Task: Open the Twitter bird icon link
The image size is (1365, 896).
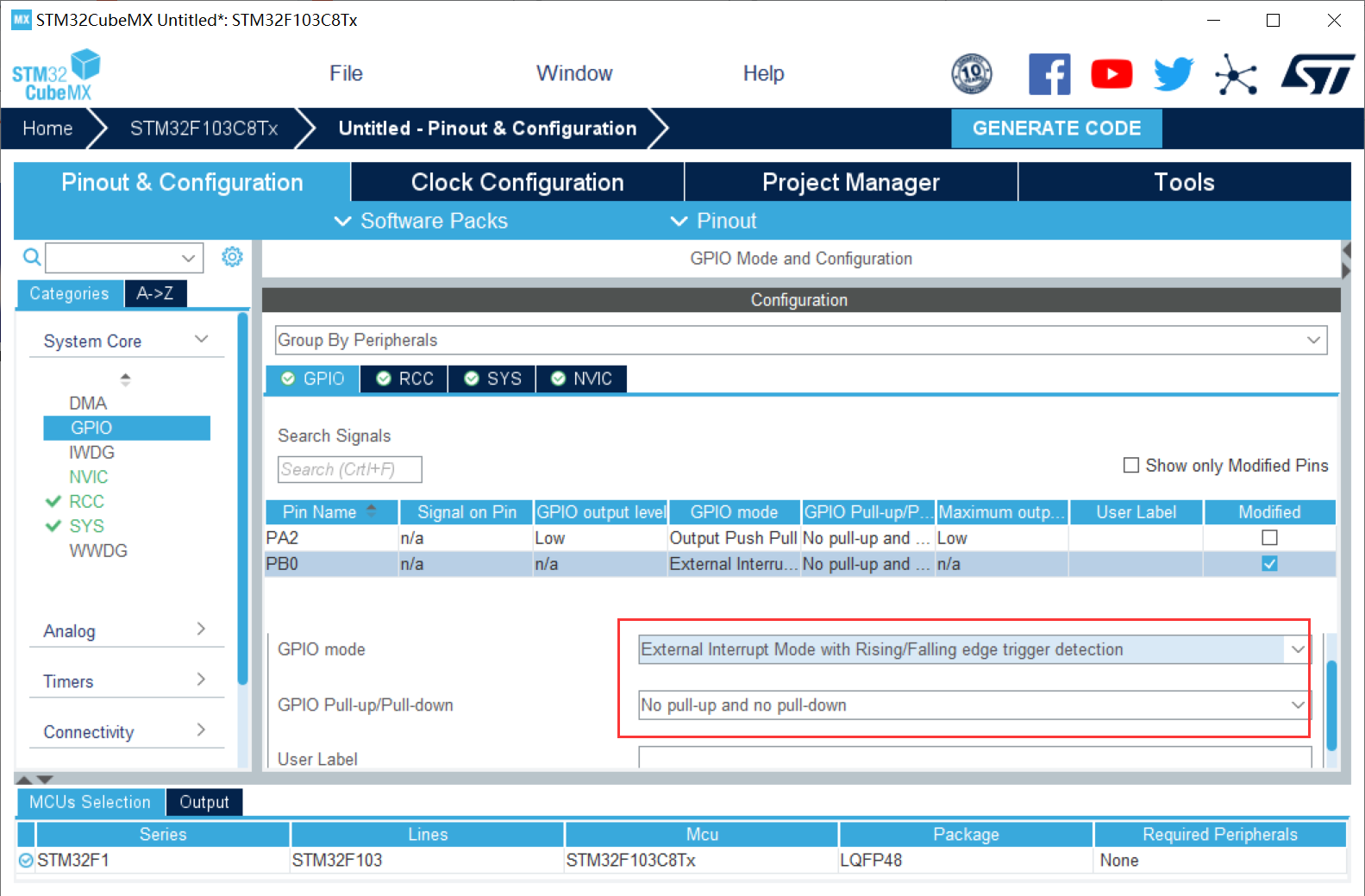Action: click(x=1174, y=74)
